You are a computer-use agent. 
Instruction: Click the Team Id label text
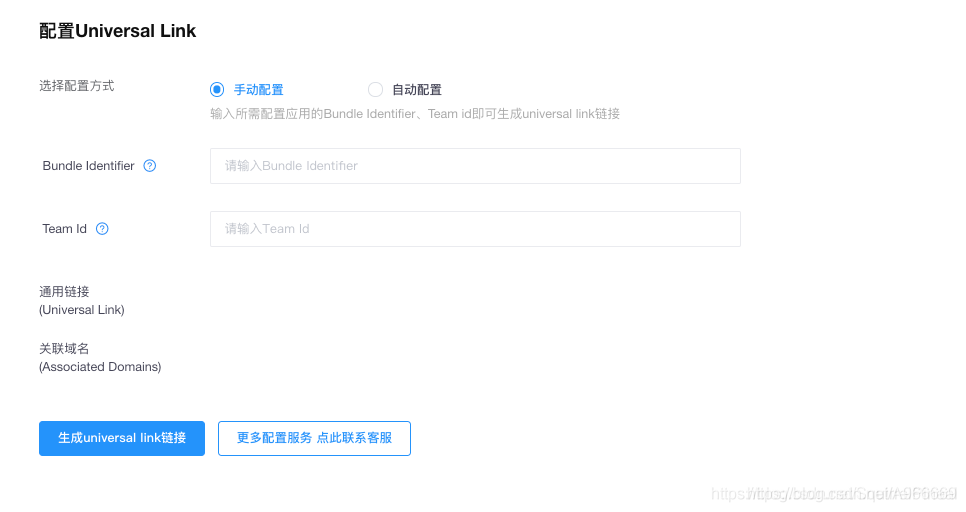coord(64,229)
